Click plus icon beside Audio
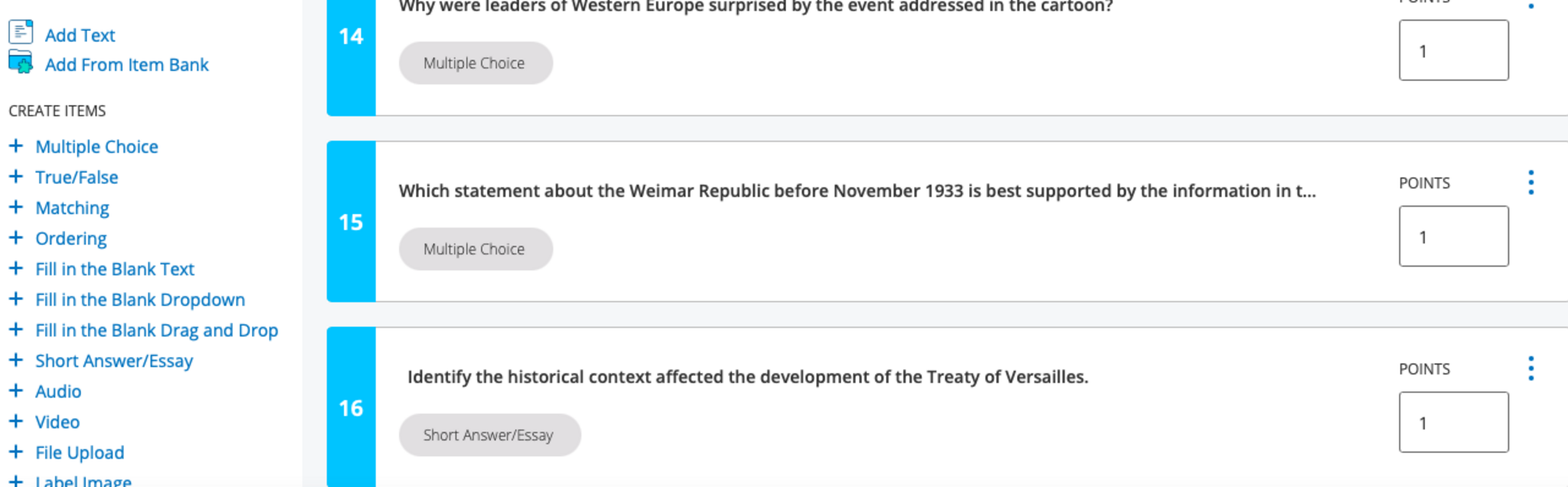Screen dimensions: 1568x487 click(16, 391)
